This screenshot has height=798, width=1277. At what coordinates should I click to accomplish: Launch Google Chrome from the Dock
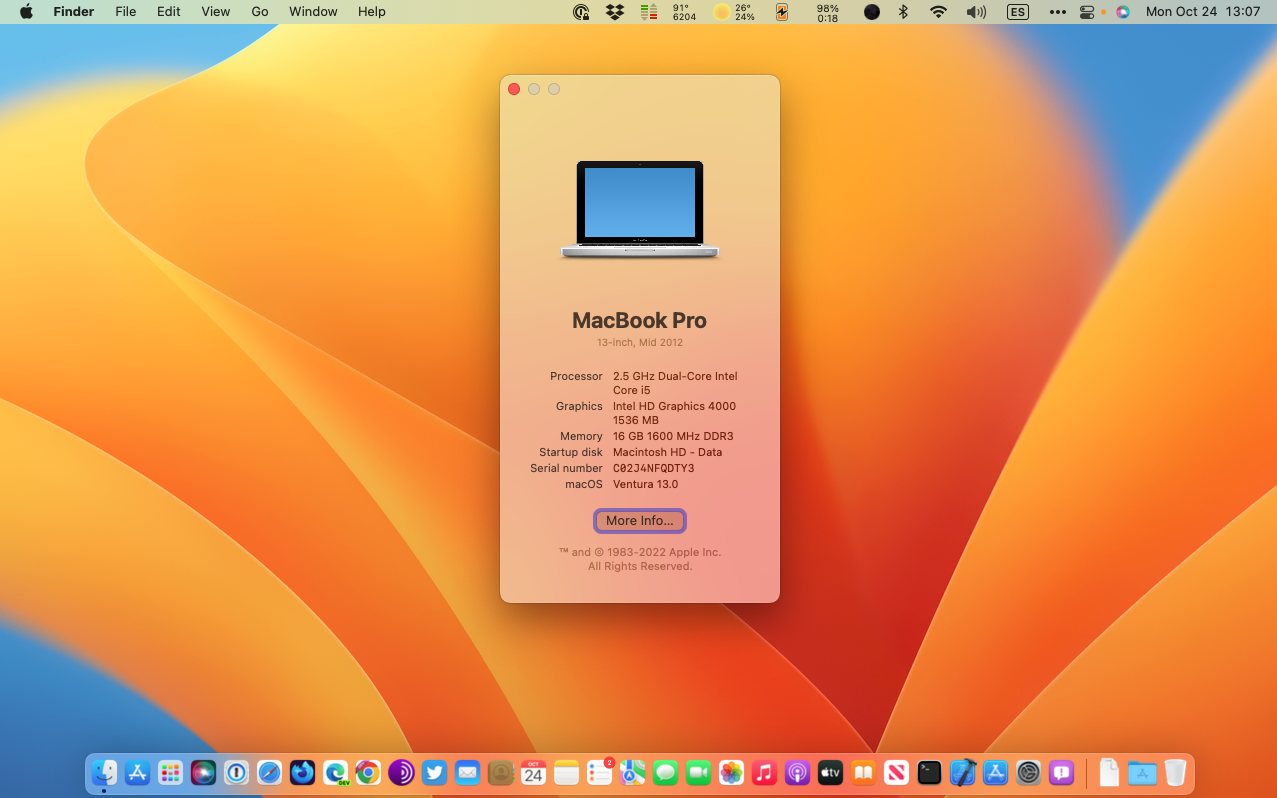368,772
